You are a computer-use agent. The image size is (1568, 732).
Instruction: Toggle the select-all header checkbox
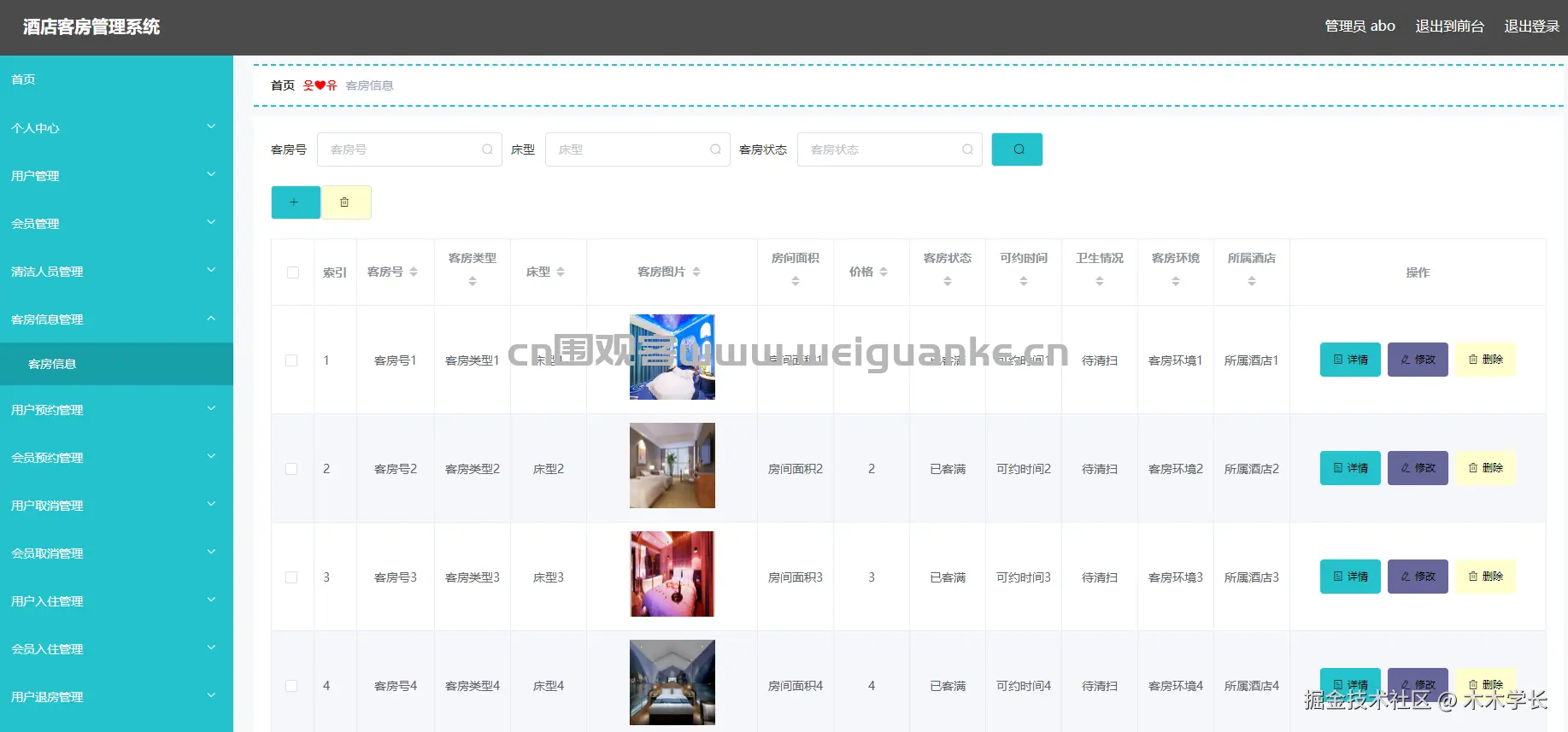coord(293,272)
